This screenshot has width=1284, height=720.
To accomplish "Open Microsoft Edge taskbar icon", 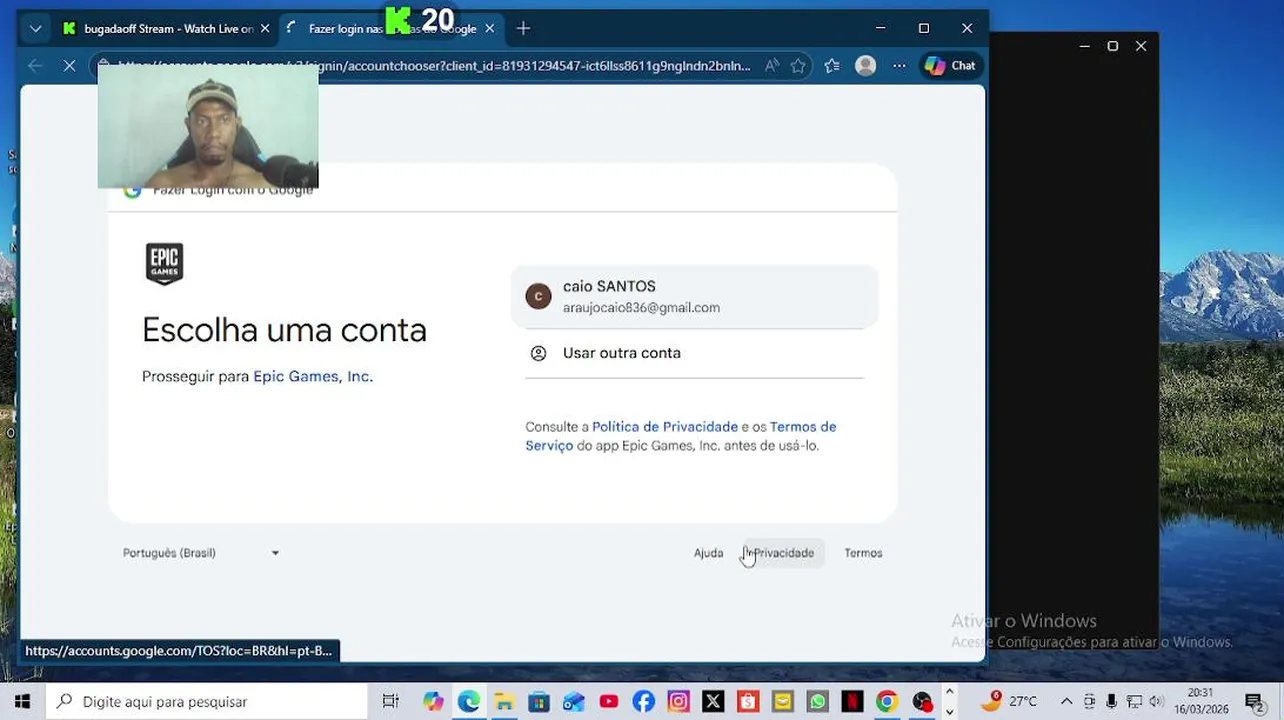I will (x=468, y=702).
